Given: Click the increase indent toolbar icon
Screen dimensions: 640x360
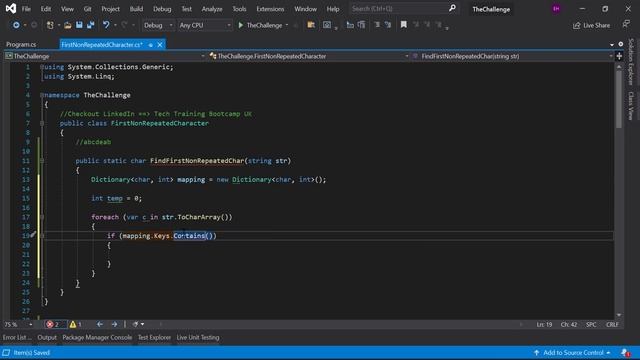Looking at the screenshot, I should [x=361, y=25].
